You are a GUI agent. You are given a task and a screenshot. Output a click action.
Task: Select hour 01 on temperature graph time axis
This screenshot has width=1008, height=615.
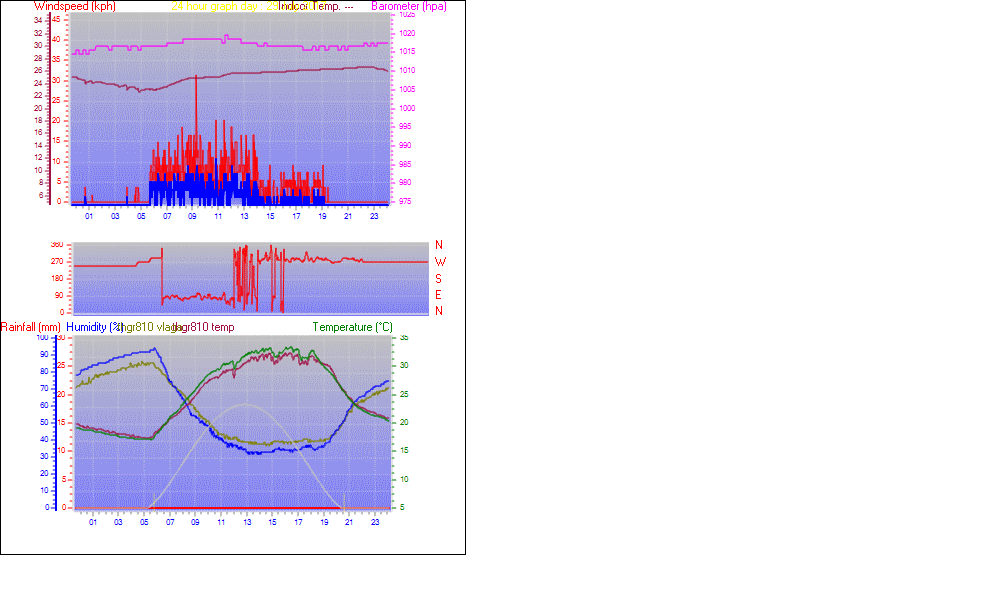click(x=93, y=521)
